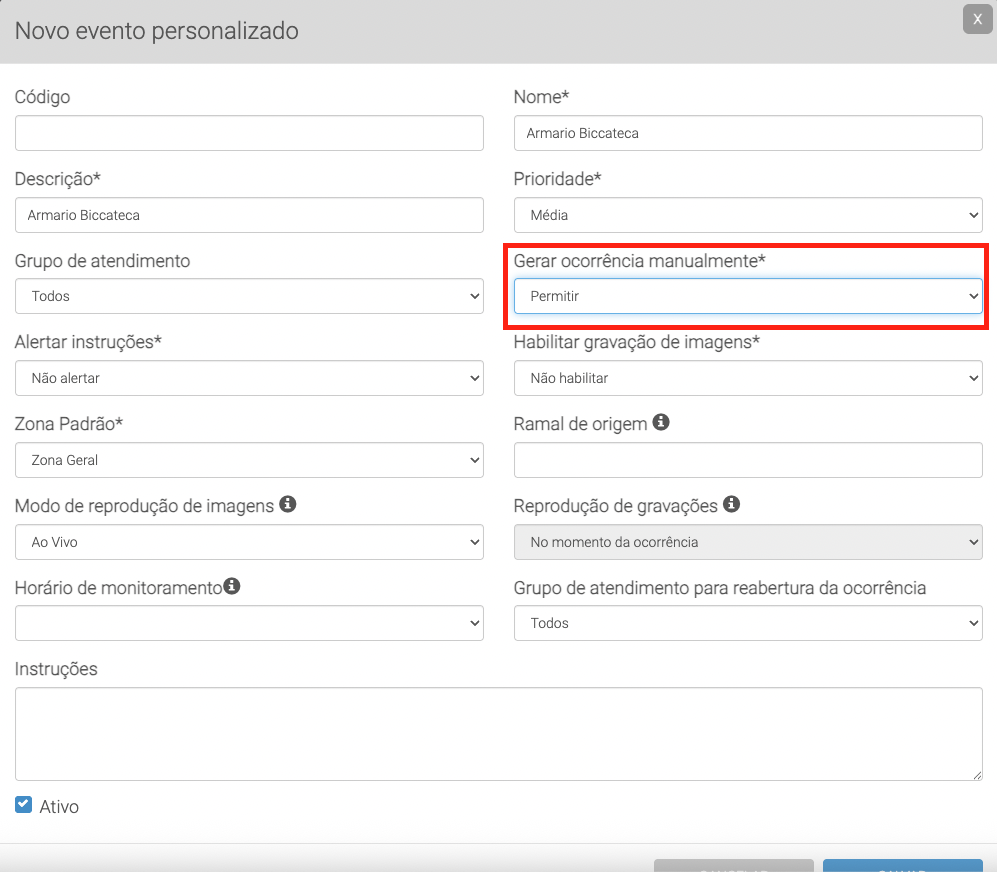Click the Código input field
Screen dimensions: 997x872
click(249, 133)
